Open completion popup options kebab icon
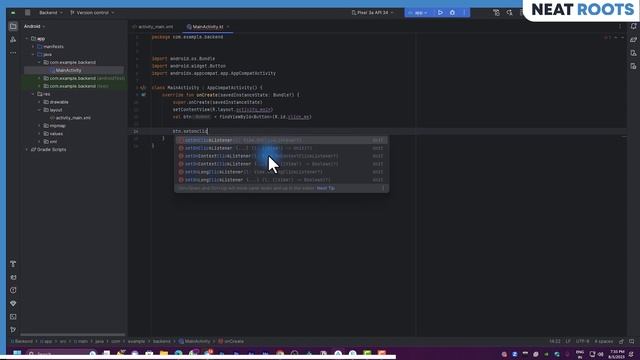640x360 pixels. pyautogui.click(x=383, y=188)
